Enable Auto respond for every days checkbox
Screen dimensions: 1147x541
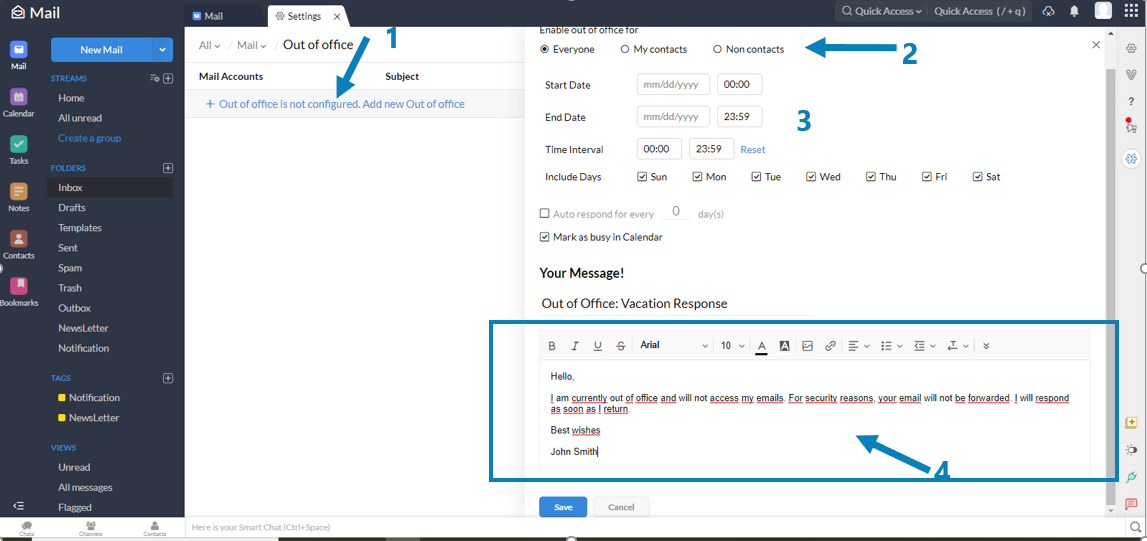point(544,213)
